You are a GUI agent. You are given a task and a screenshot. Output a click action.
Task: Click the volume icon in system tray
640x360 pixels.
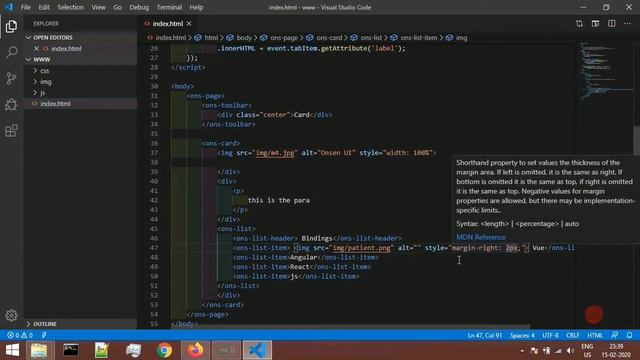click(x=570, y=351)
